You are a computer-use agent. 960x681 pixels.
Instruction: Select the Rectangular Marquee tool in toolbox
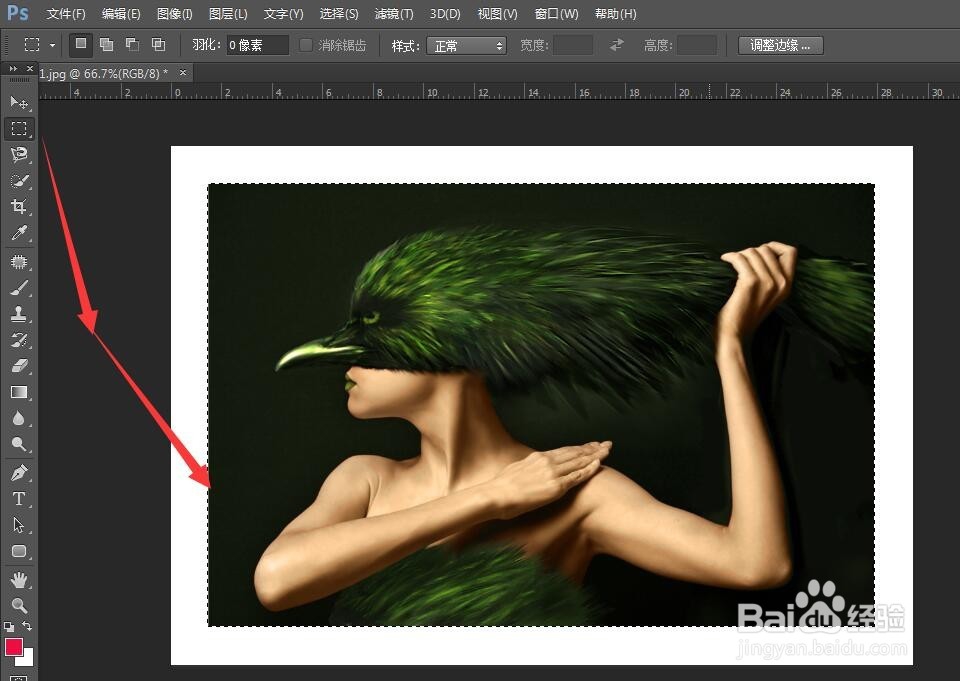click(19, 128)
